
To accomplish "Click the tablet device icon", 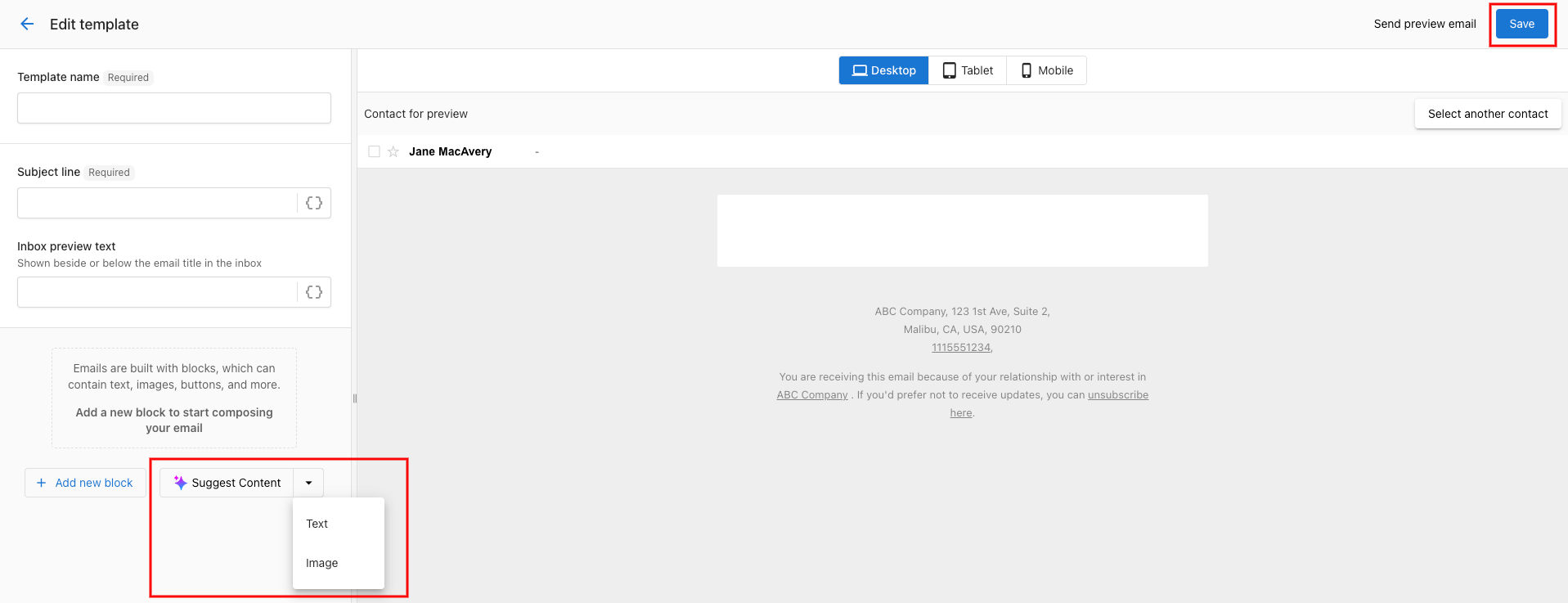I will 949,70.
